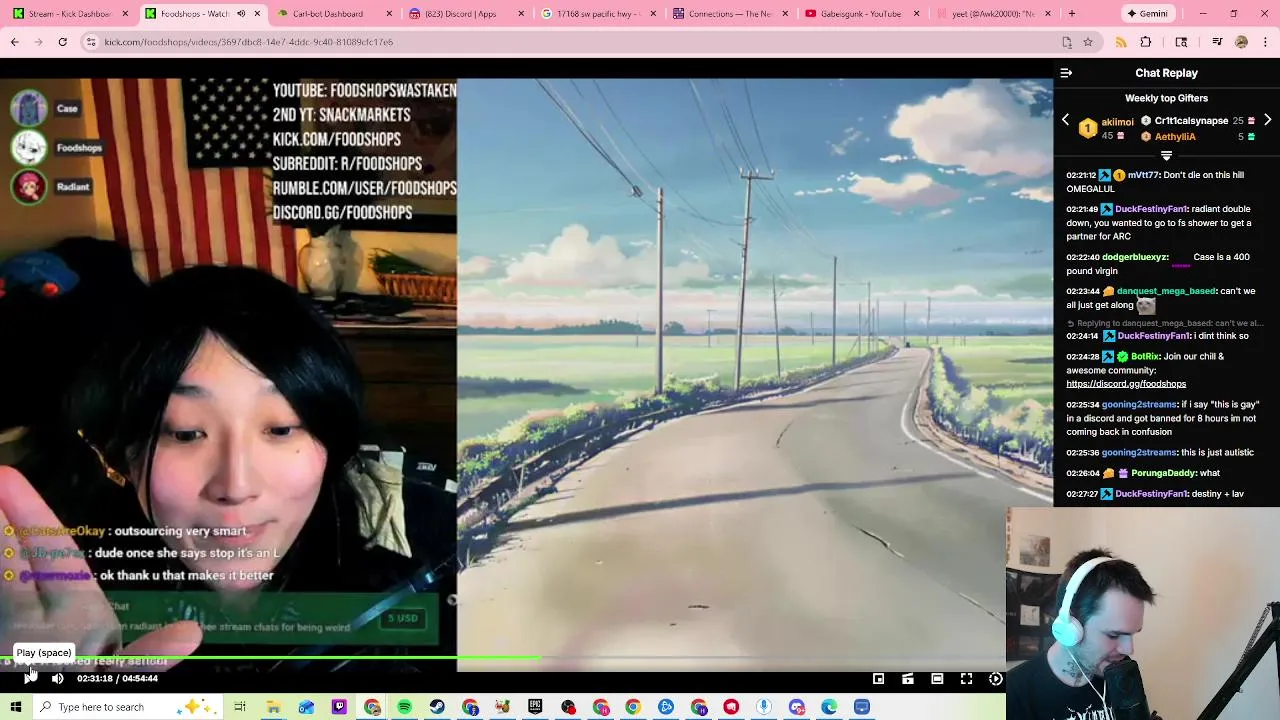
Task: Enter fullscreen video
Action: [967, 679]
